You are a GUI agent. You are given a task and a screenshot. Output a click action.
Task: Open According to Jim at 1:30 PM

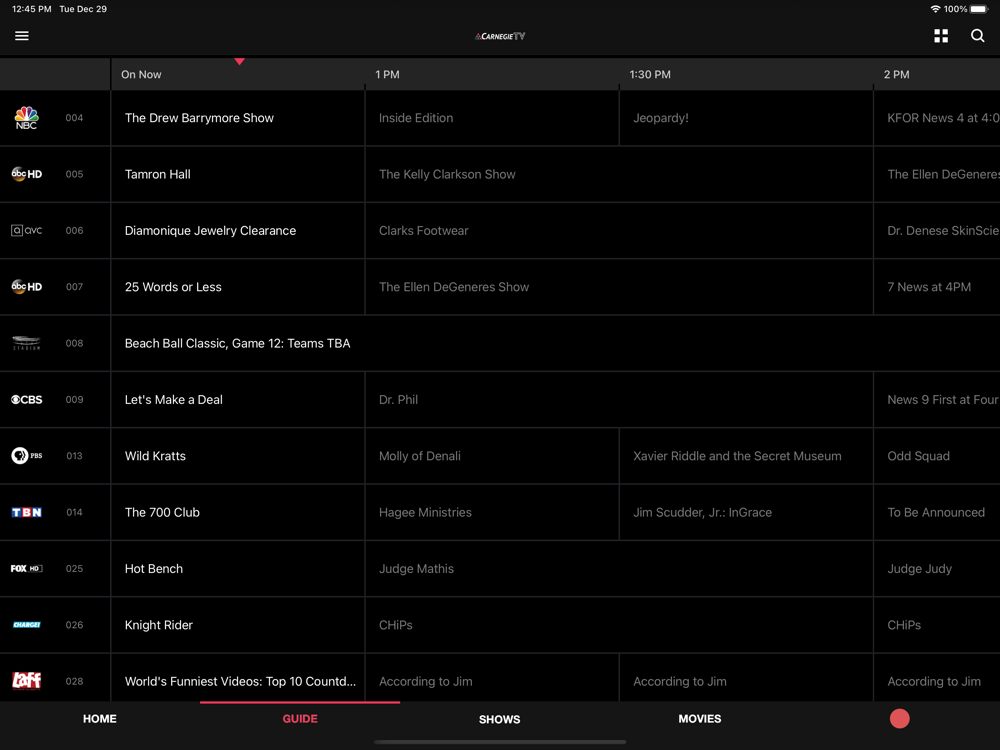point(746,678)
